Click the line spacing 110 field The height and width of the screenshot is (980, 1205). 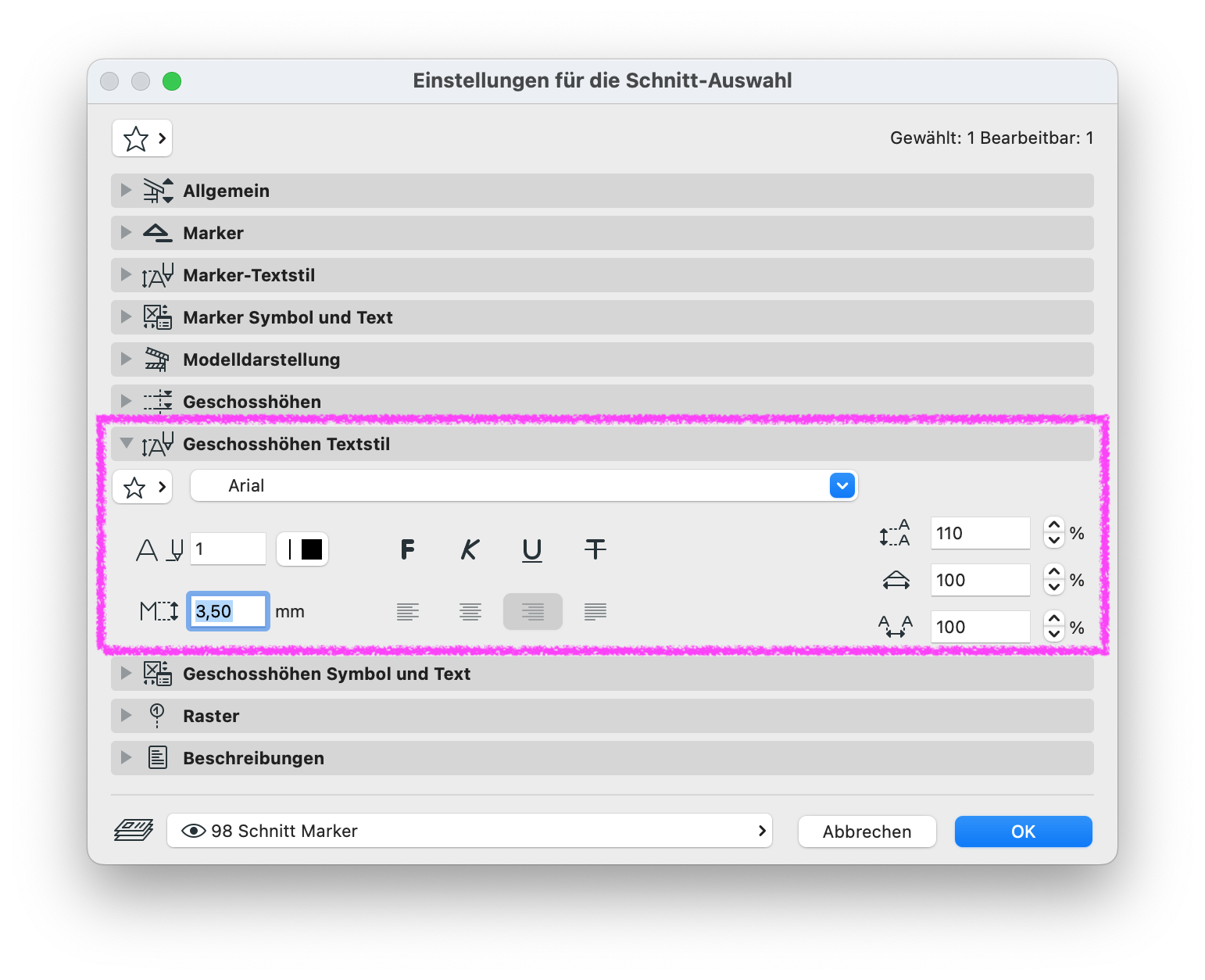coord(981,533)
